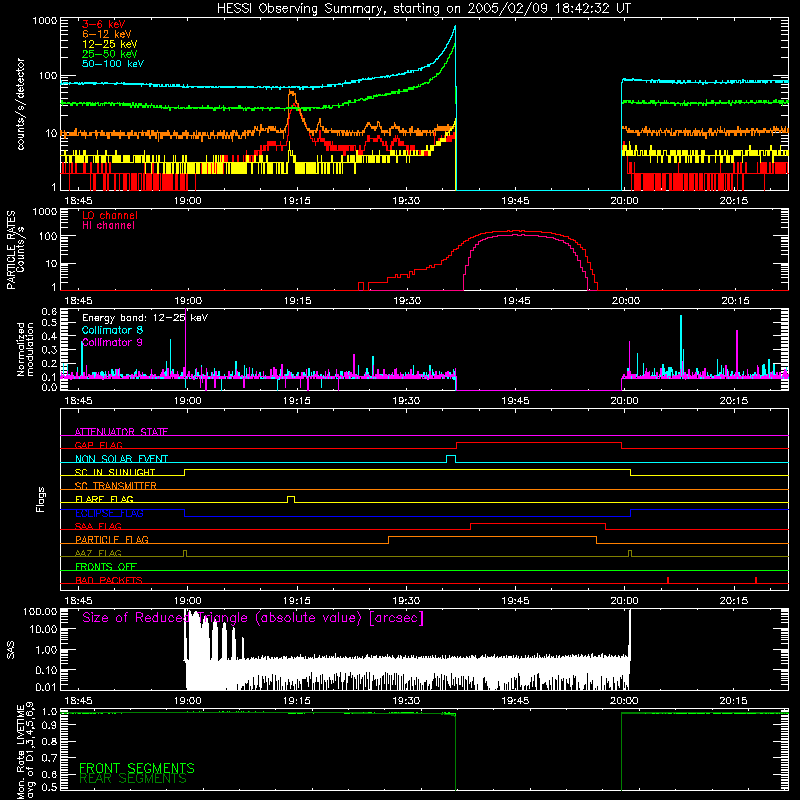This screenshot has width=800, height=800.
Task: Click the non solar event pulse marker
Action: 451,459
